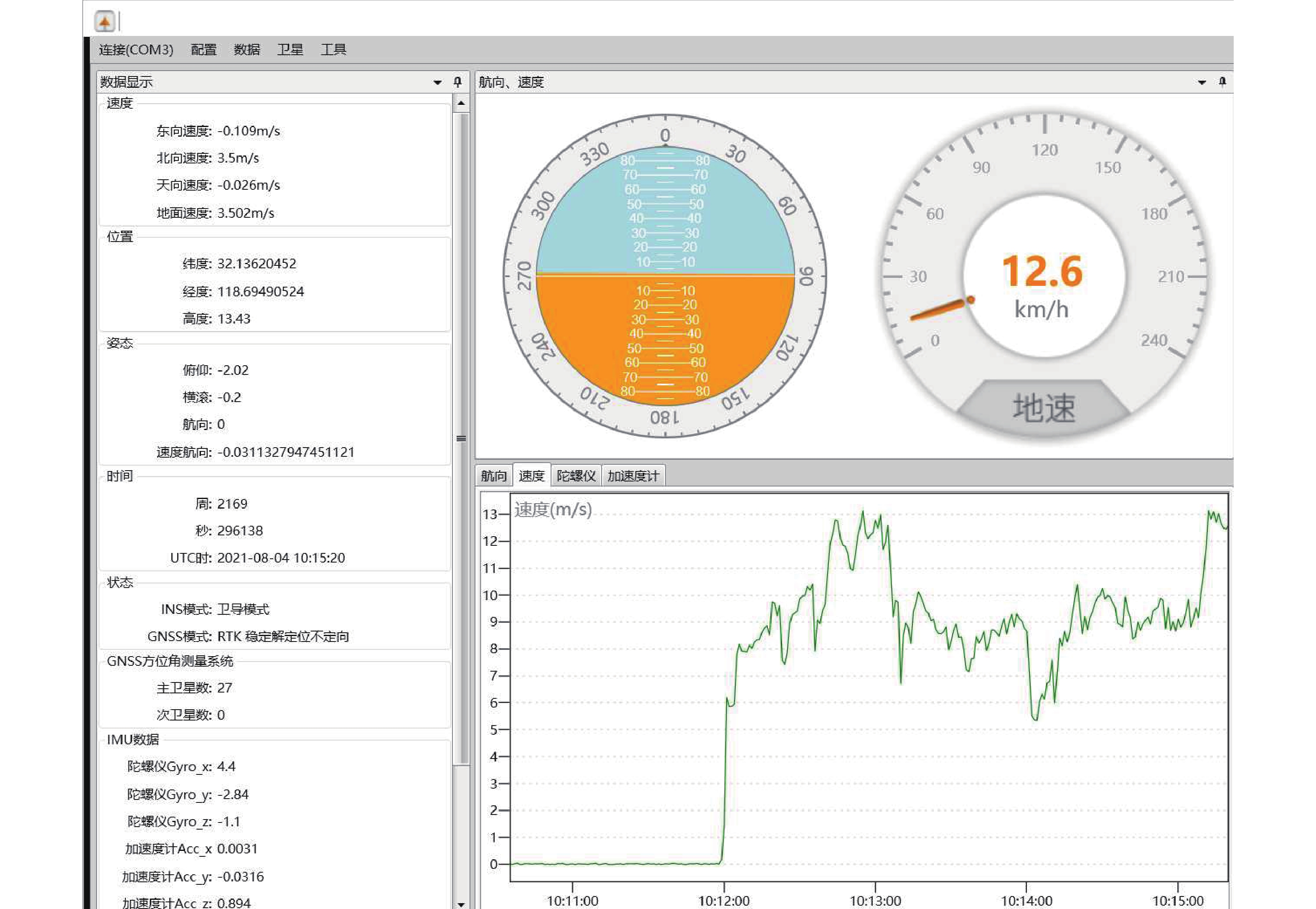Select 主卫星数 value 27
The height and width of the screenshot is (909, 1316).
(225, 688)
